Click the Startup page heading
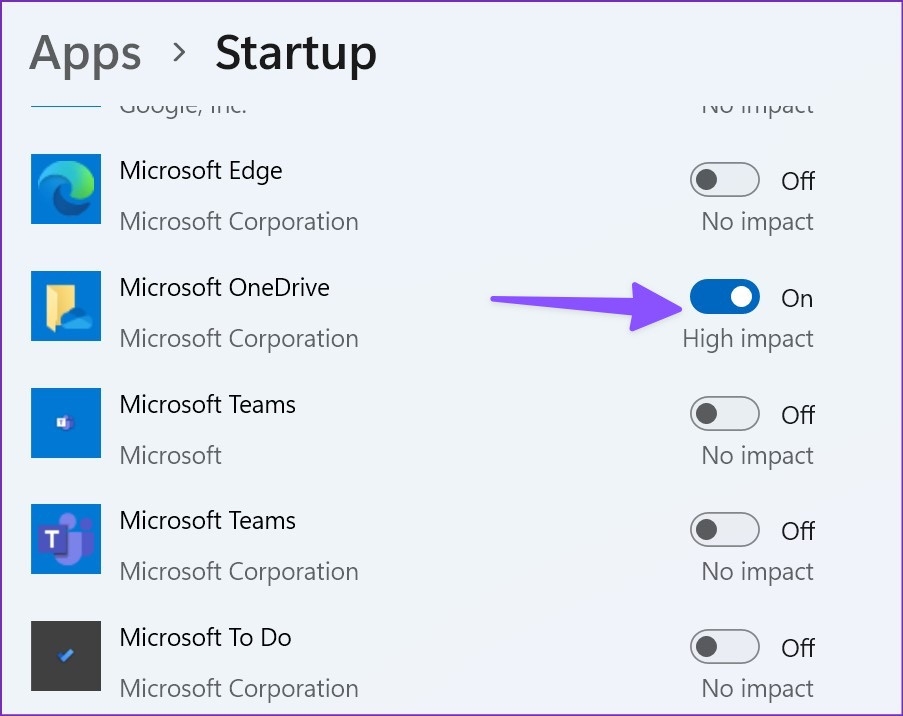The width and height of the screenshot is (903, 716). tap(296, 53)
